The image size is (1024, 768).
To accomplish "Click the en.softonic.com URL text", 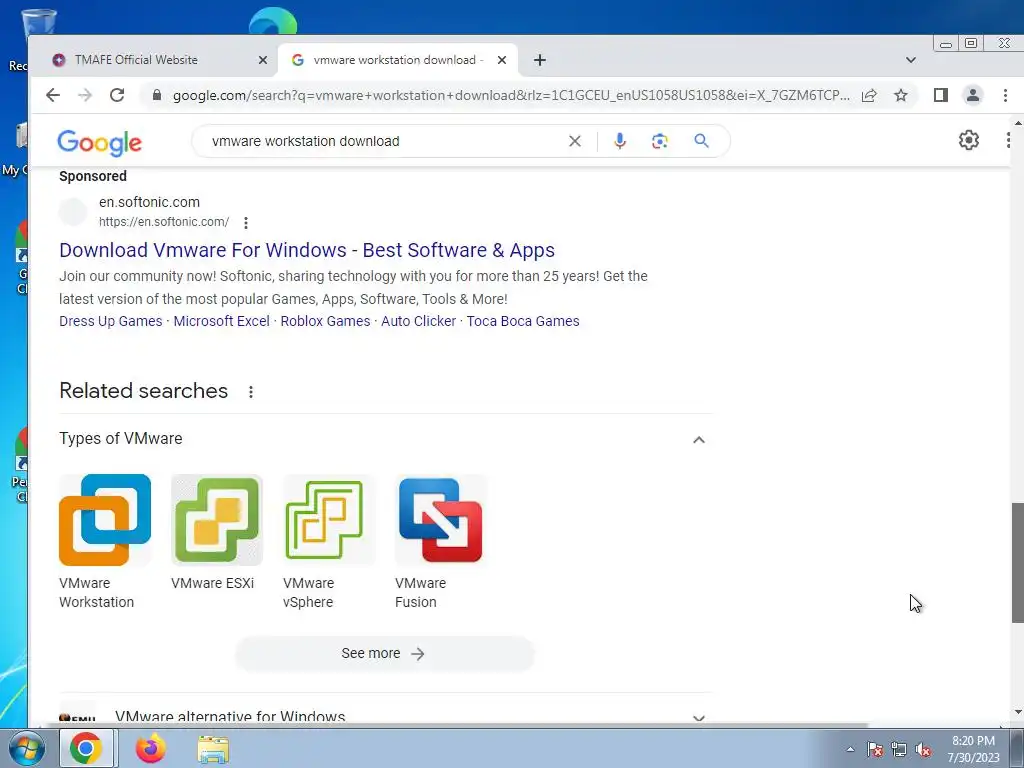I will pos(164,222).
